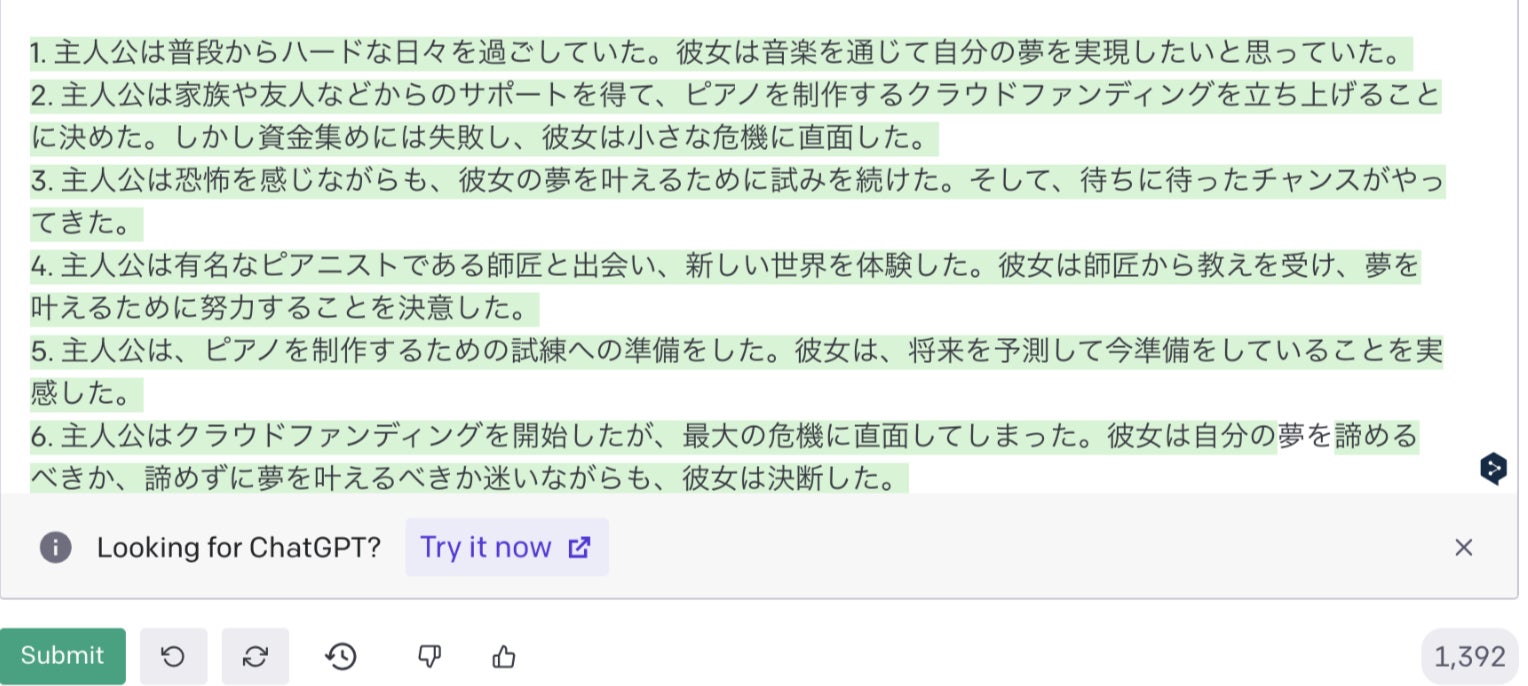1528x686 pixels.
Task: Open the show history clock icon
Action: tap(341, 656)
